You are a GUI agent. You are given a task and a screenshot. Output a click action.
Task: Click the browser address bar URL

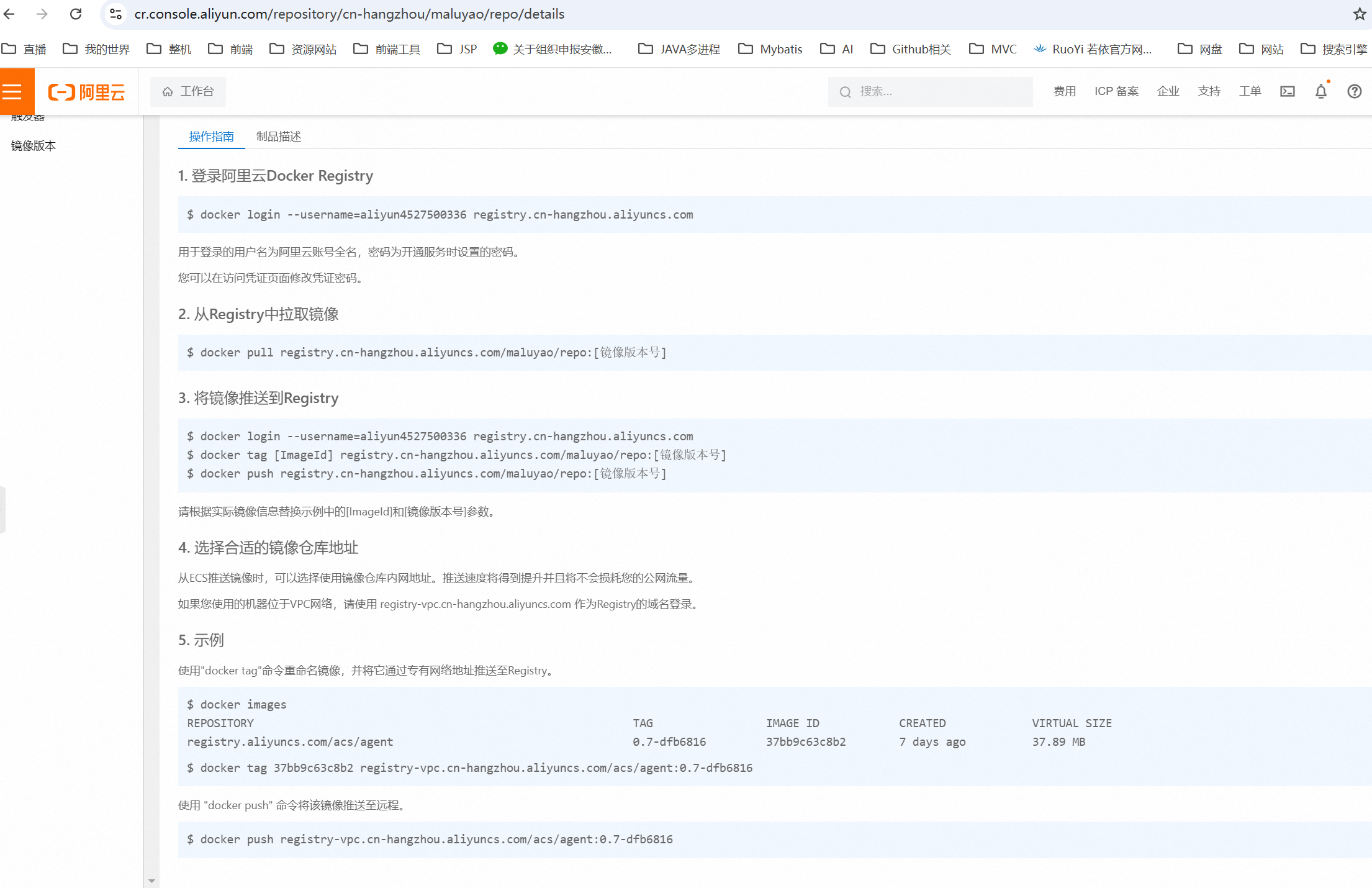pyautogui.click(x=350, y=14)
